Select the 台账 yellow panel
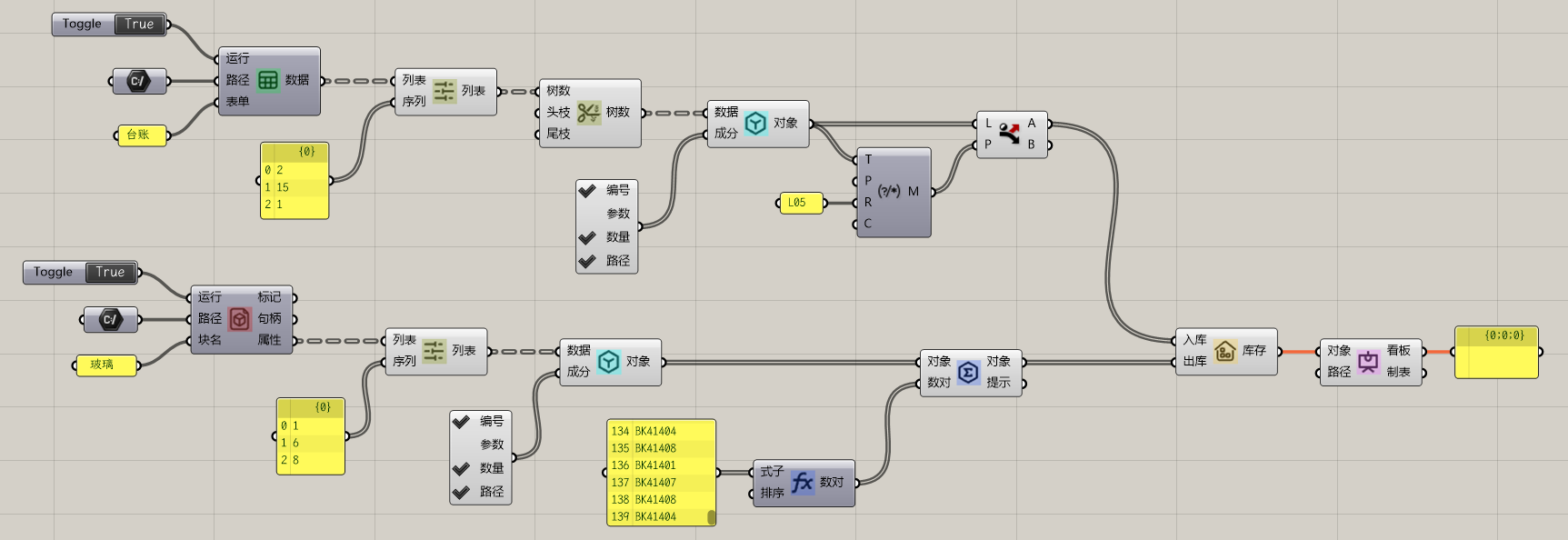Screen dimensions: 1568x540 click(x=142, y=135)
